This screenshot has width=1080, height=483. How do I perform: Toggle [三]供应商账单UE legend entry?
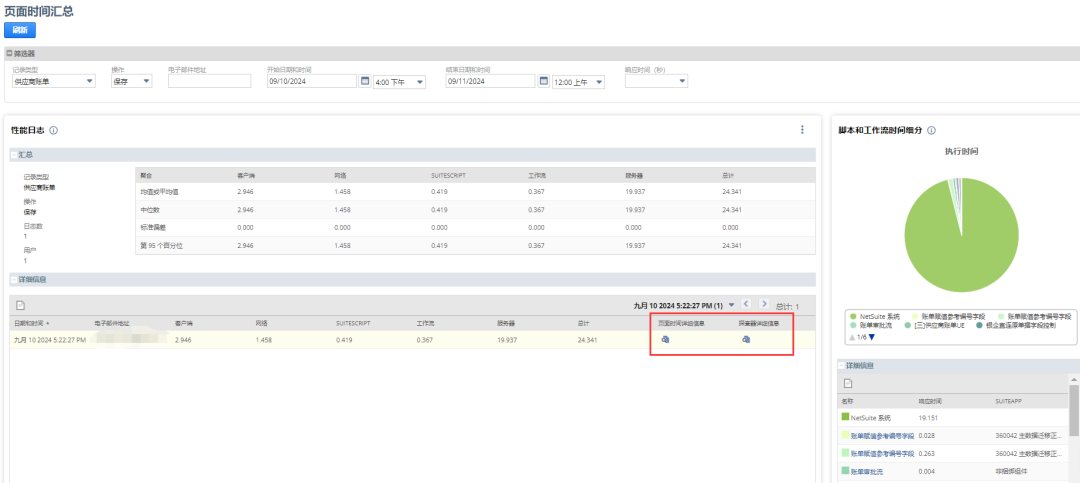935,325
